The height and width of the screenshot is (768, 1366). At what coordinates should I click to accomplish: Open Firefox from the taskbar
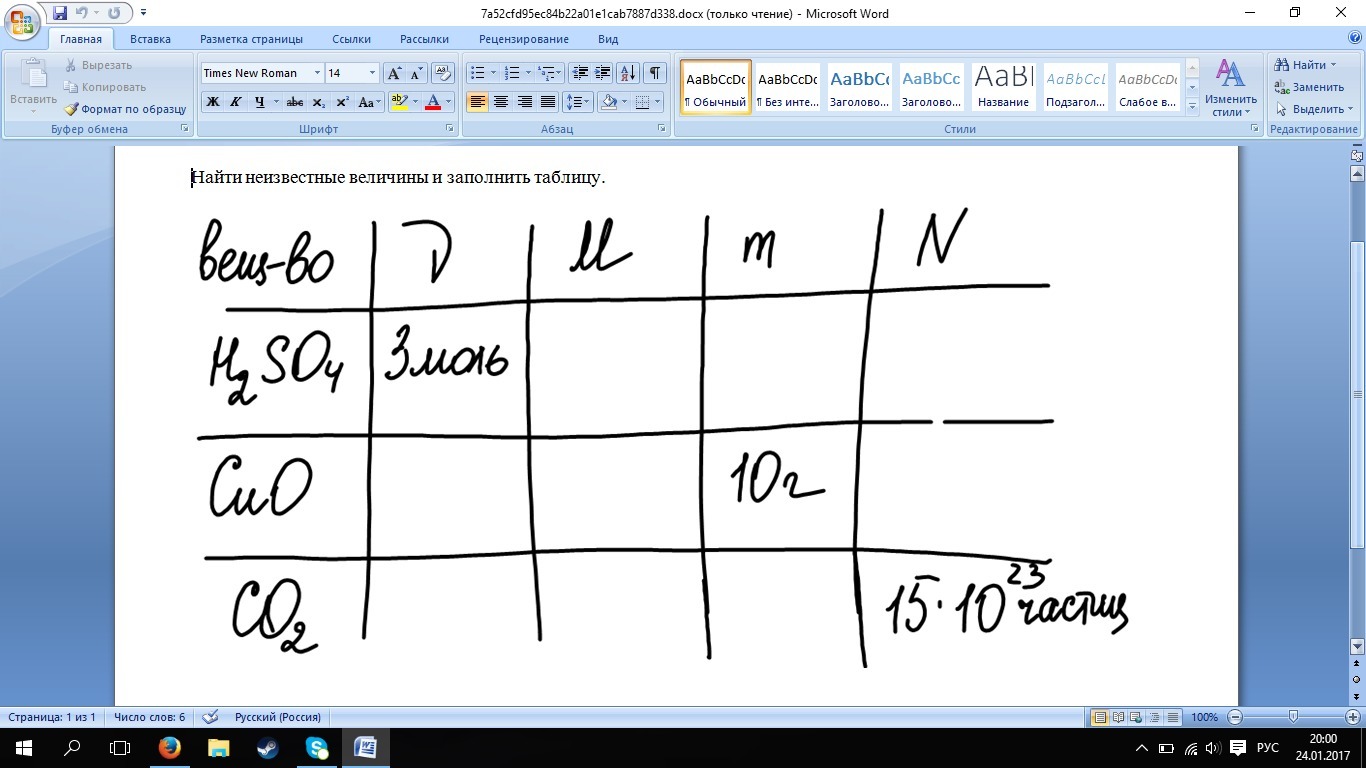(x=169, y=747)
